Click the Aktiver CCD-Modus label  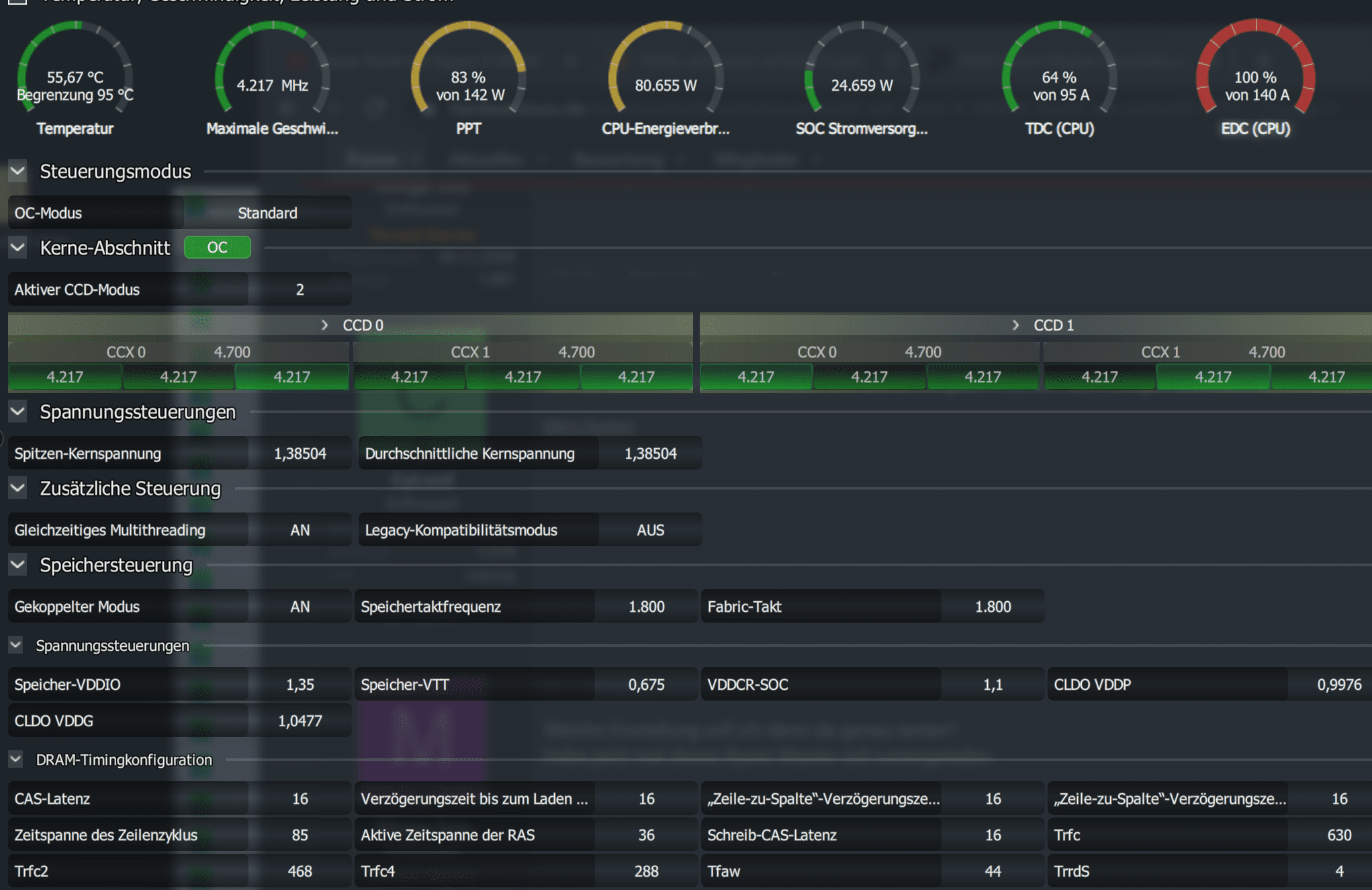[77, 290]
